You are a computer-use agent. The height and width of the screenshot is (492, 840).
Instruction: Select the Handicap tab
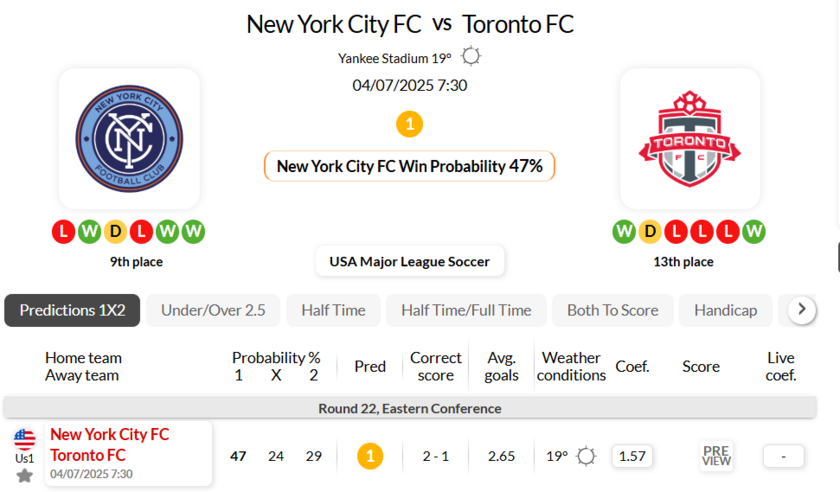point(725,310)
